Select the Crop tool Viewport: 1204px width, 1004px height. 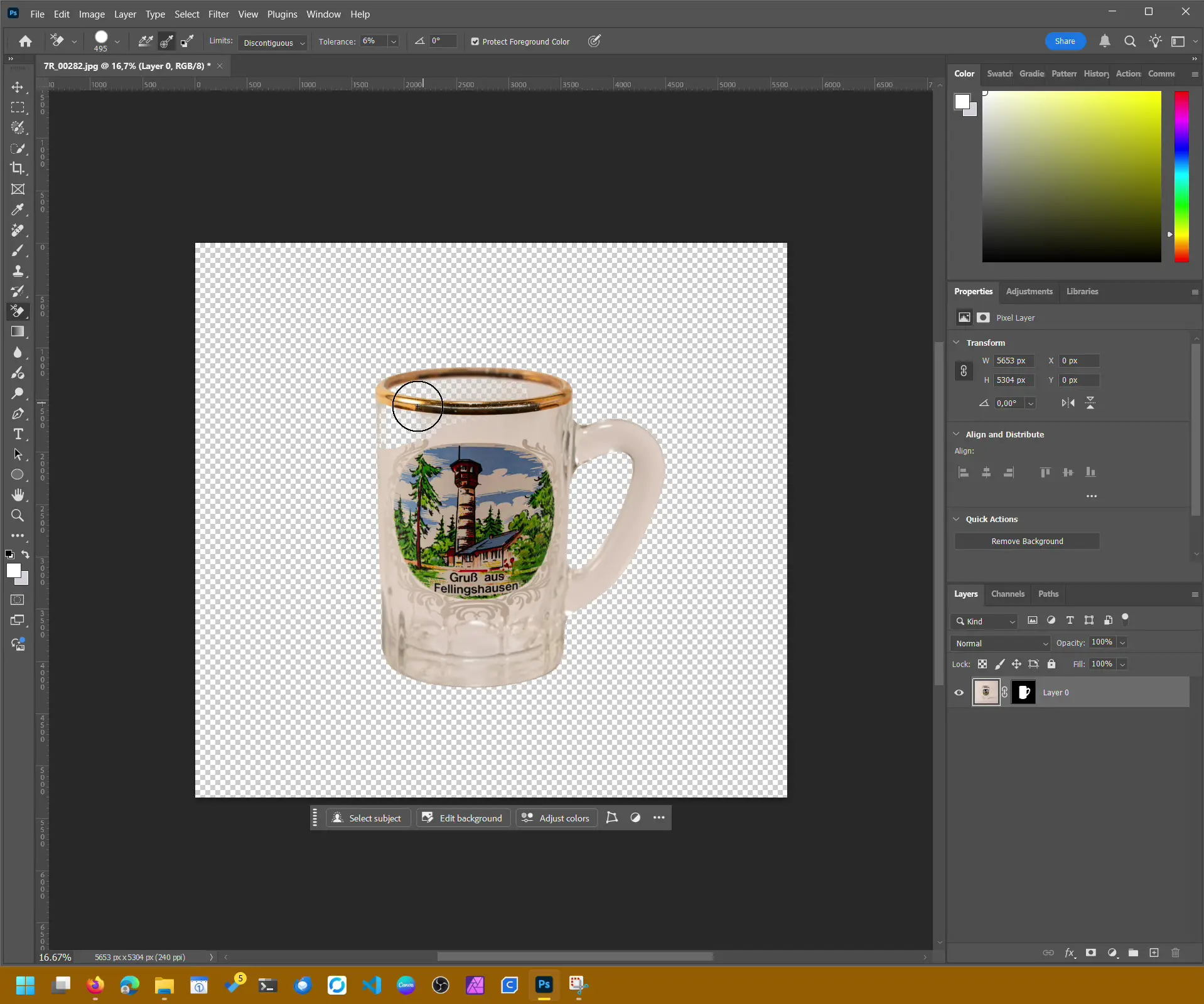pyautogui.click(x=18, y=168)
